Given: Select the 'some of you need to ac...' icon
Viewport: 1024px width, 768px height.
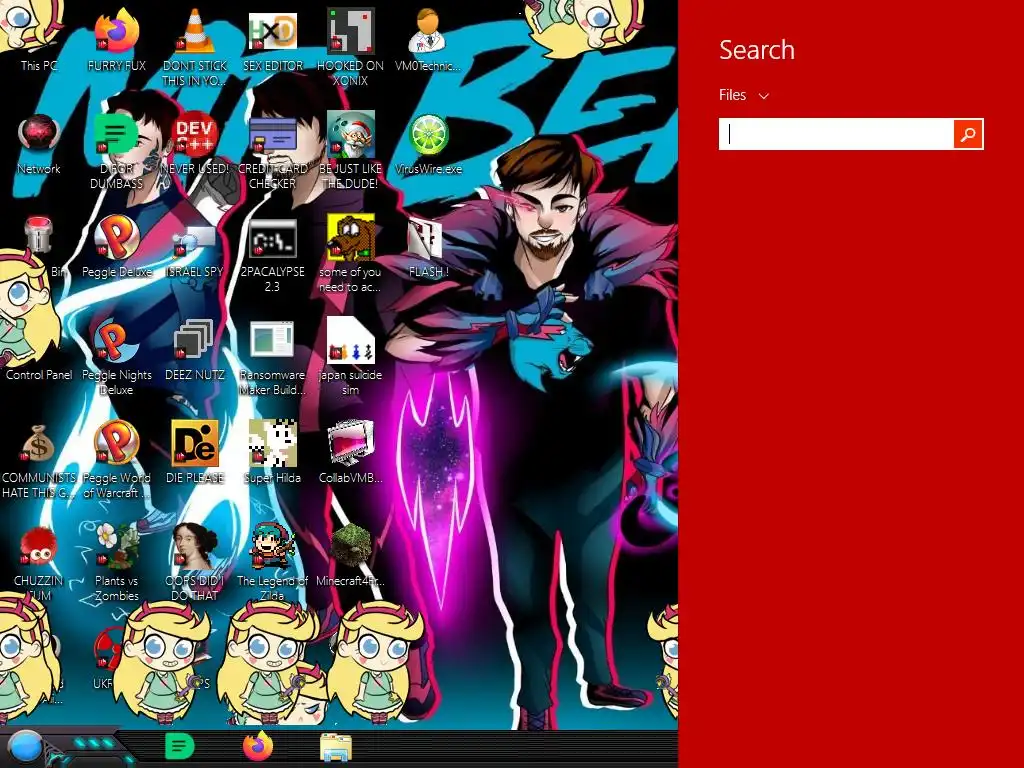Looking at the screenshot, I should pos(350,253).
